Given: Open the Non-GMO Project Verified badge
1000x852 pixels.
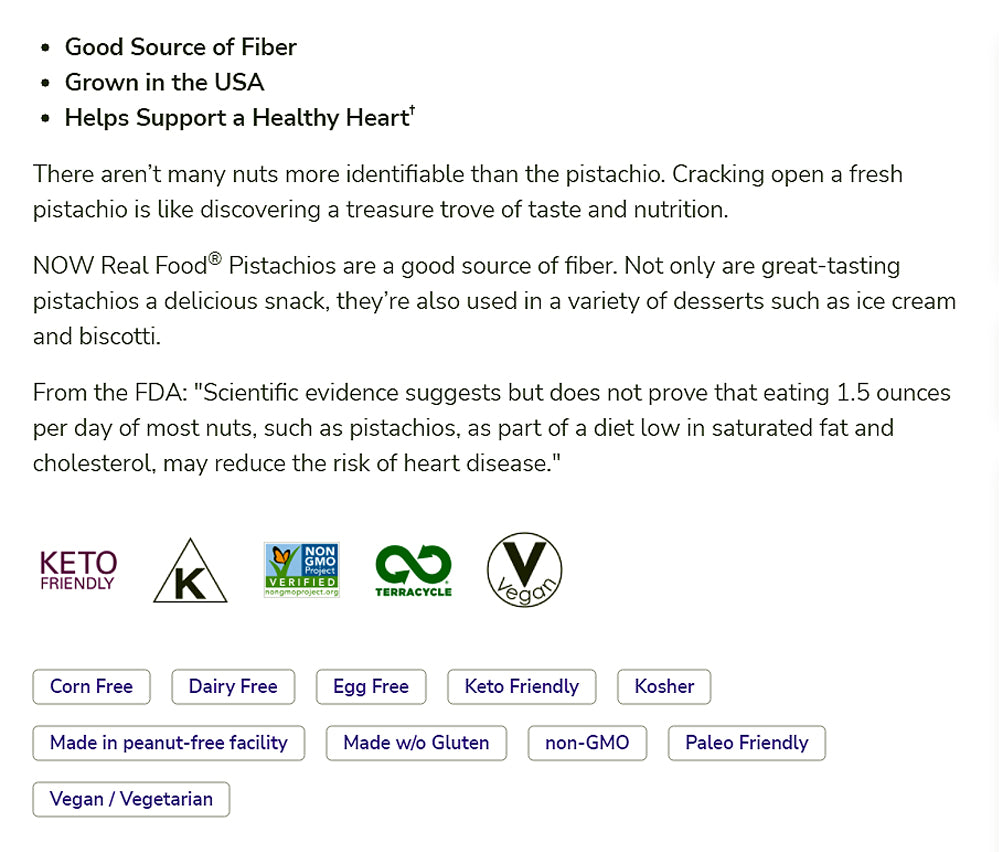Looking at the screenshot, I should point(301,570).
